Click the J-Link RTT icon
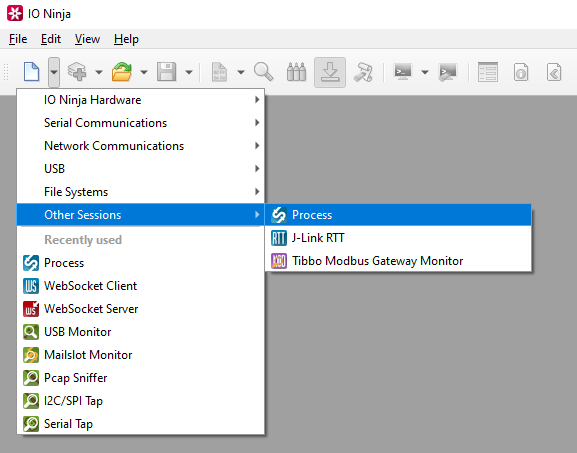Image resolution: width=577 pixels, height=453 pixels. pyautogui.click(x=279, y=238)
